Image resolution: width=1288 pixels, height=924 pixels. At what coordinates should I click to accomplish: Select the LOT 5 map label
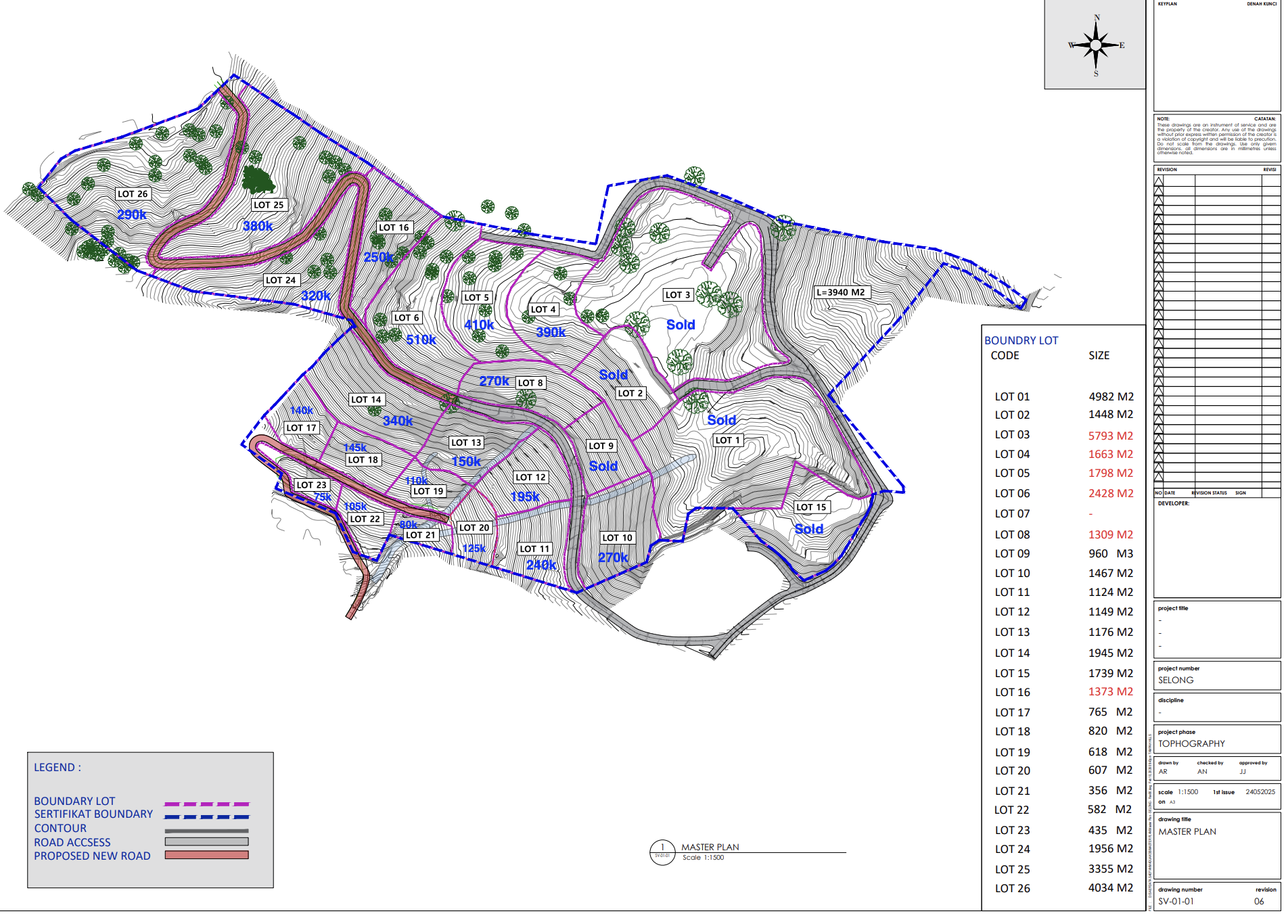pyautogui.click(x=476, y=297)
